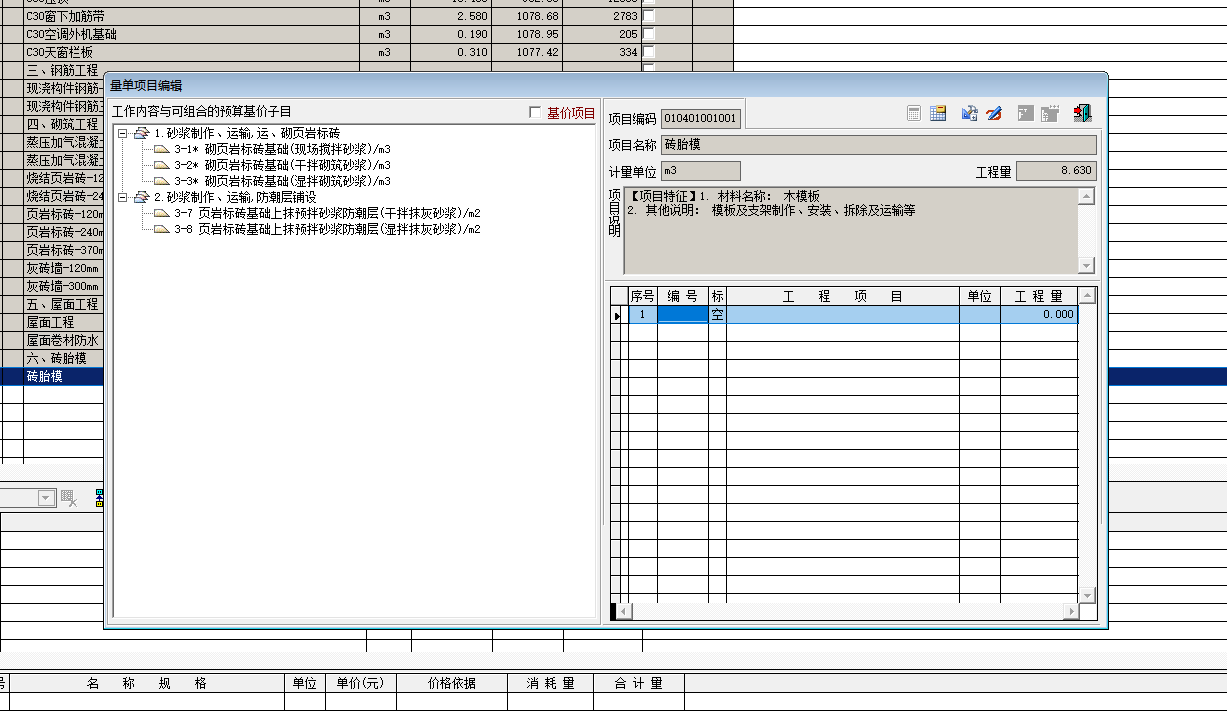Click the item icon beside 3-8 页岩标砖基础上抹
Screen dimensions: 1227x711
click(x=162, y=229)
